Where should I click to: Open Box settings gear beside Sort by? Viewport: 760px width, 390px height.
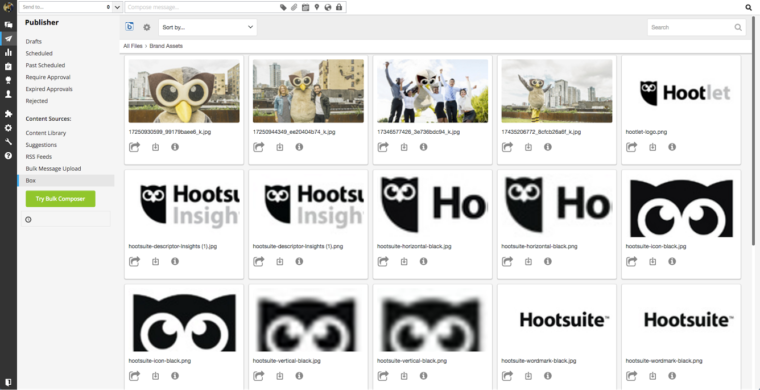(x=147, y=28)
